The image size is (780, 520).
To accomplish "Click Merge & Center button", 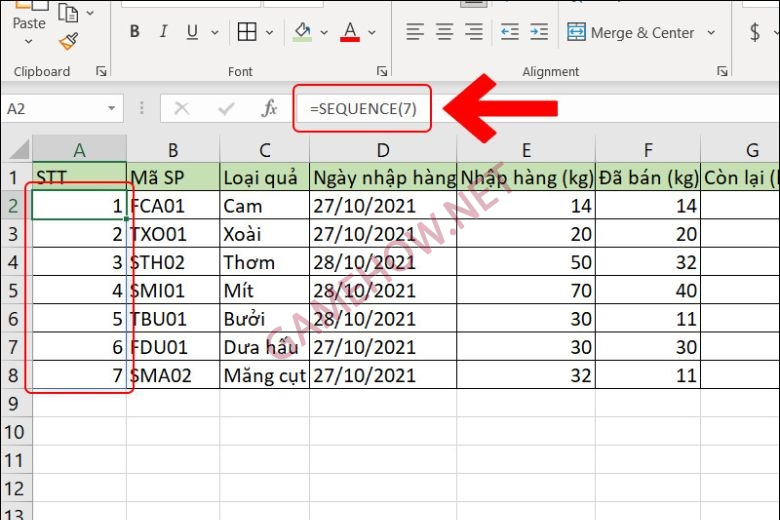I will tap(631, 33).
